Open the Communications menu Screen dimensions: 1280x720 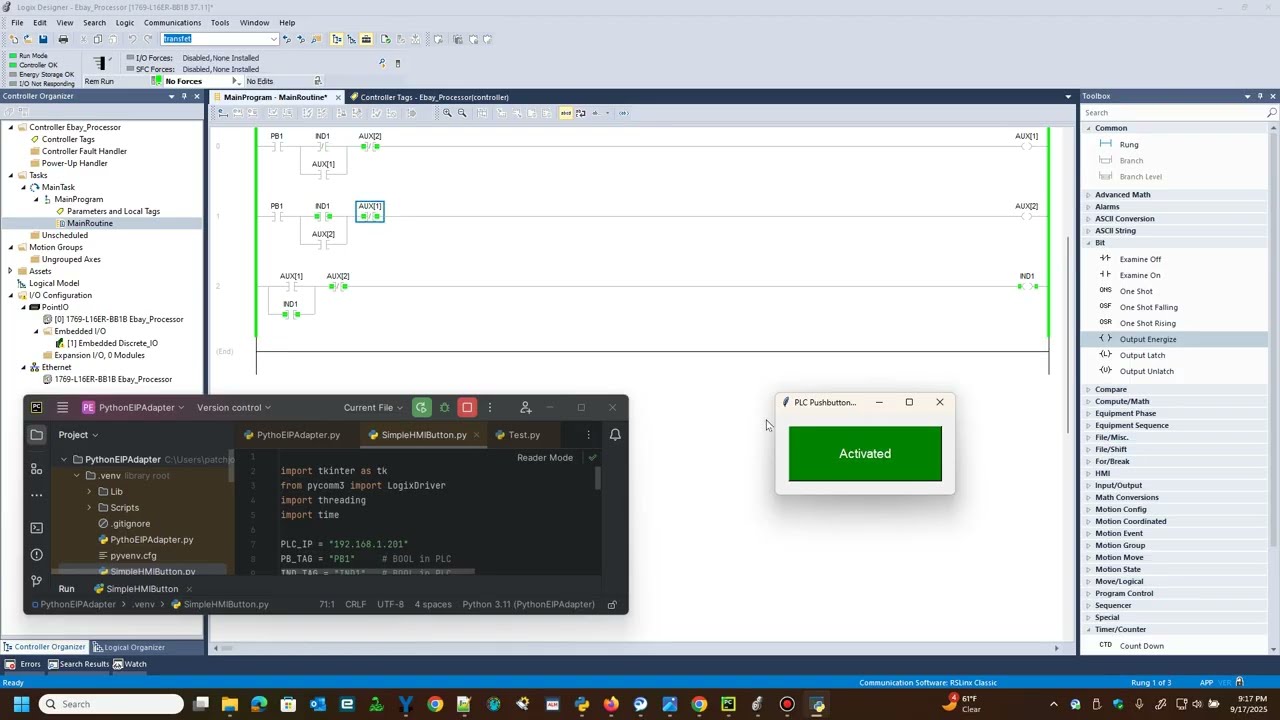click(x=172, y=22)
